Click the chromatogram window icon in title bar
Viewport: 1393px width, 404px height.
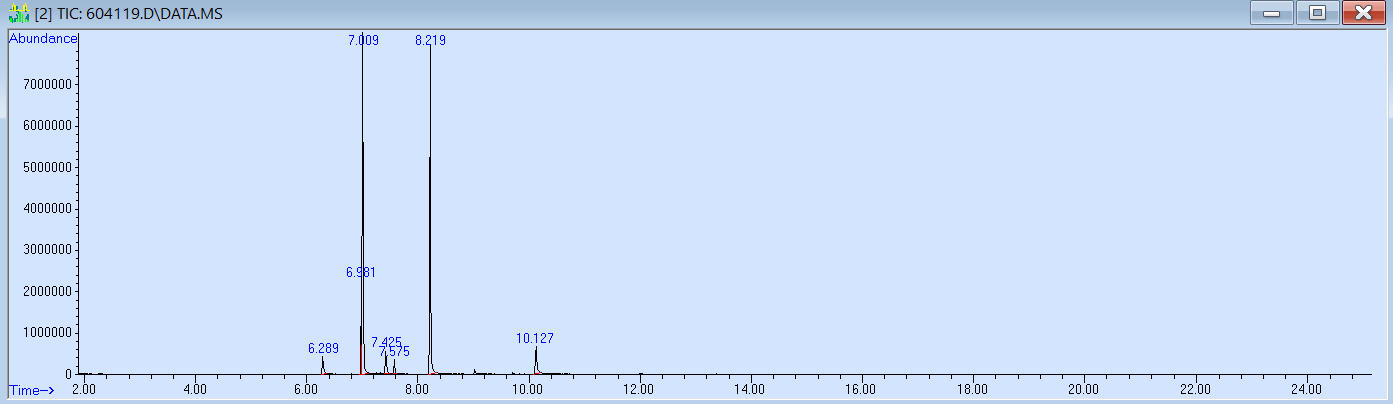tap(18, 14)
